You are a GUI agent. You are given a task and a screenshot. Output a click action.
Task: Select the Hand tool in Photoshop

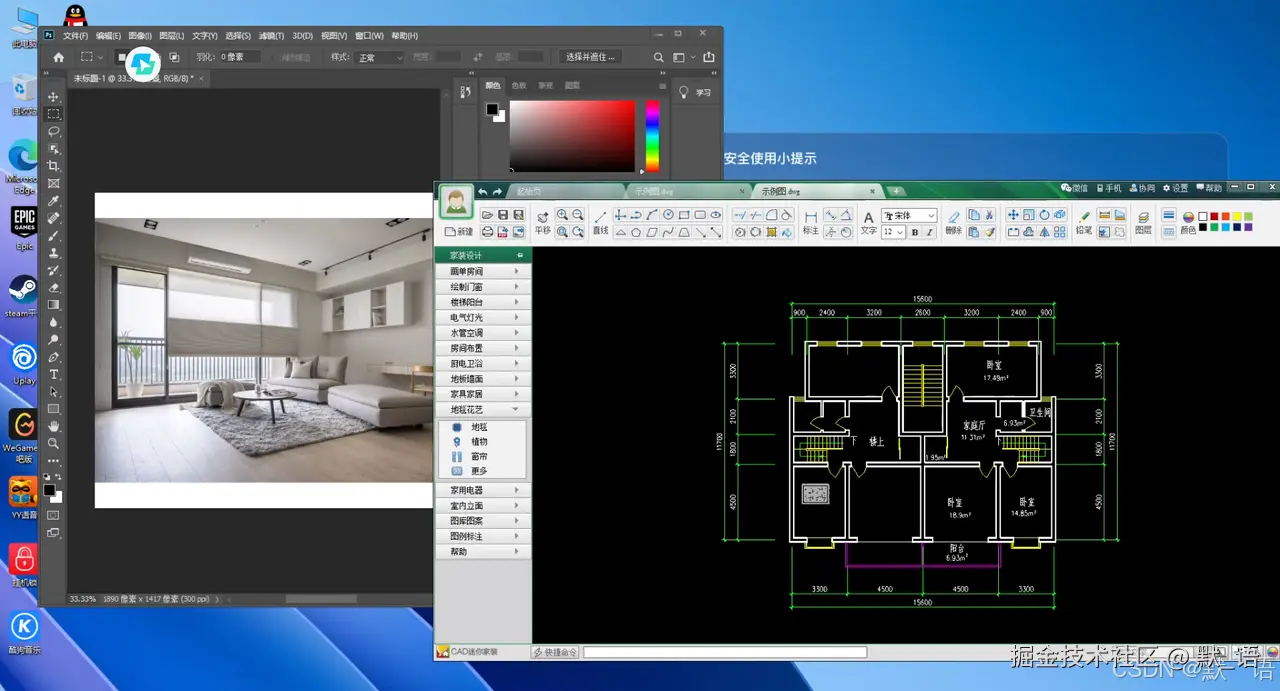click(x=54, y=426)
